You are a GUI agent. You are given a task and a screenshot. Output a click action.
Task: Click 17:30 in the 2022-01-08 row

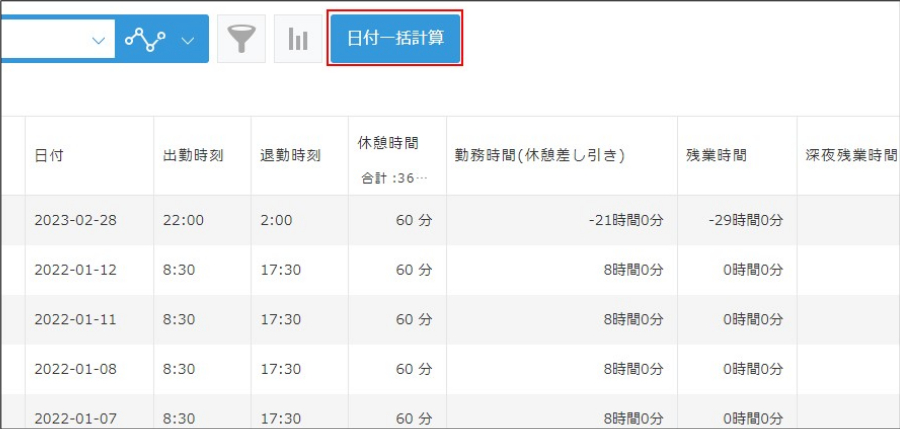tap(280, 369)
